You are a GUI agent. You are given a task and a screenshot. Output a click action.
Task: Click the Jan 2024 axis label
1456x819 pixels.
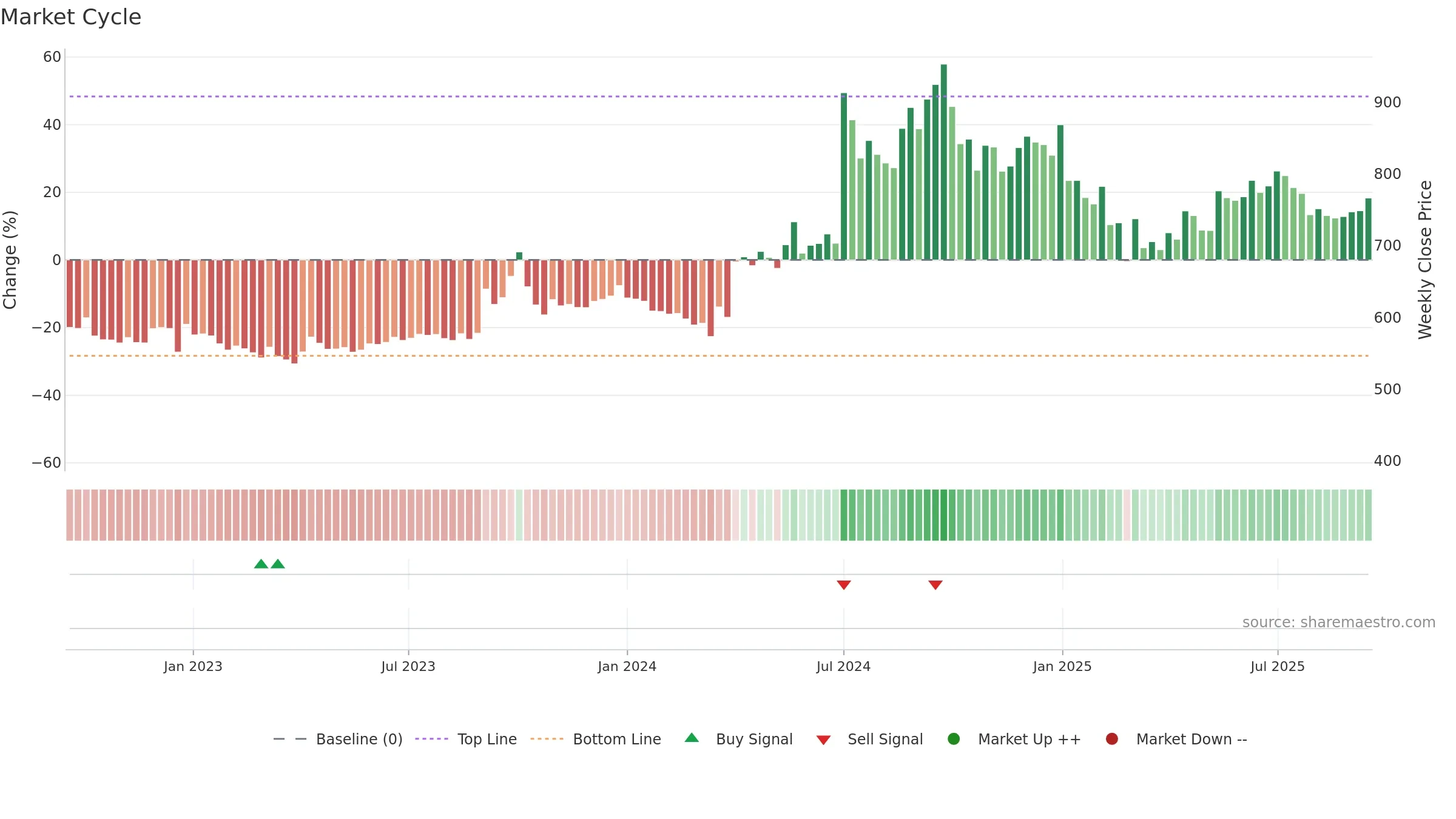click(x=627, y=667)
